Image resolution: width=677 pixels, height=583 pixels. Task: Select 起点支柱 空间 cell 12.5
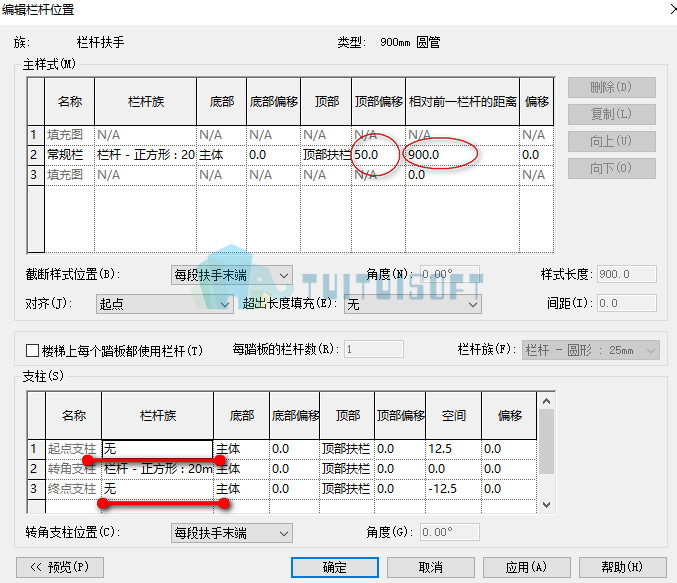(453, 449)
